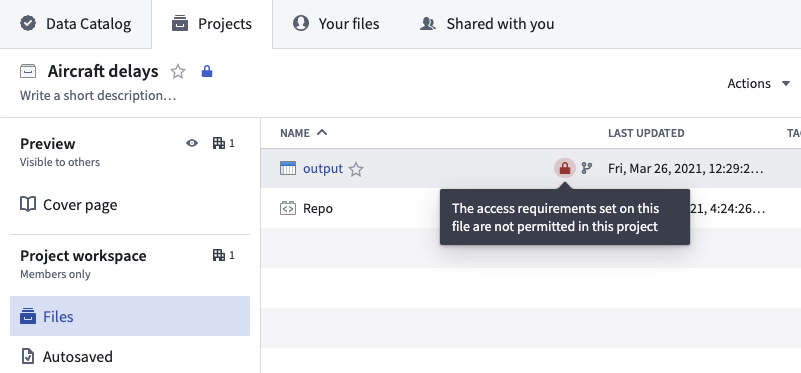Toggle the Preview visibility eye icon
801x373 pixels.
pyautogui.click(x=192, y=144)
